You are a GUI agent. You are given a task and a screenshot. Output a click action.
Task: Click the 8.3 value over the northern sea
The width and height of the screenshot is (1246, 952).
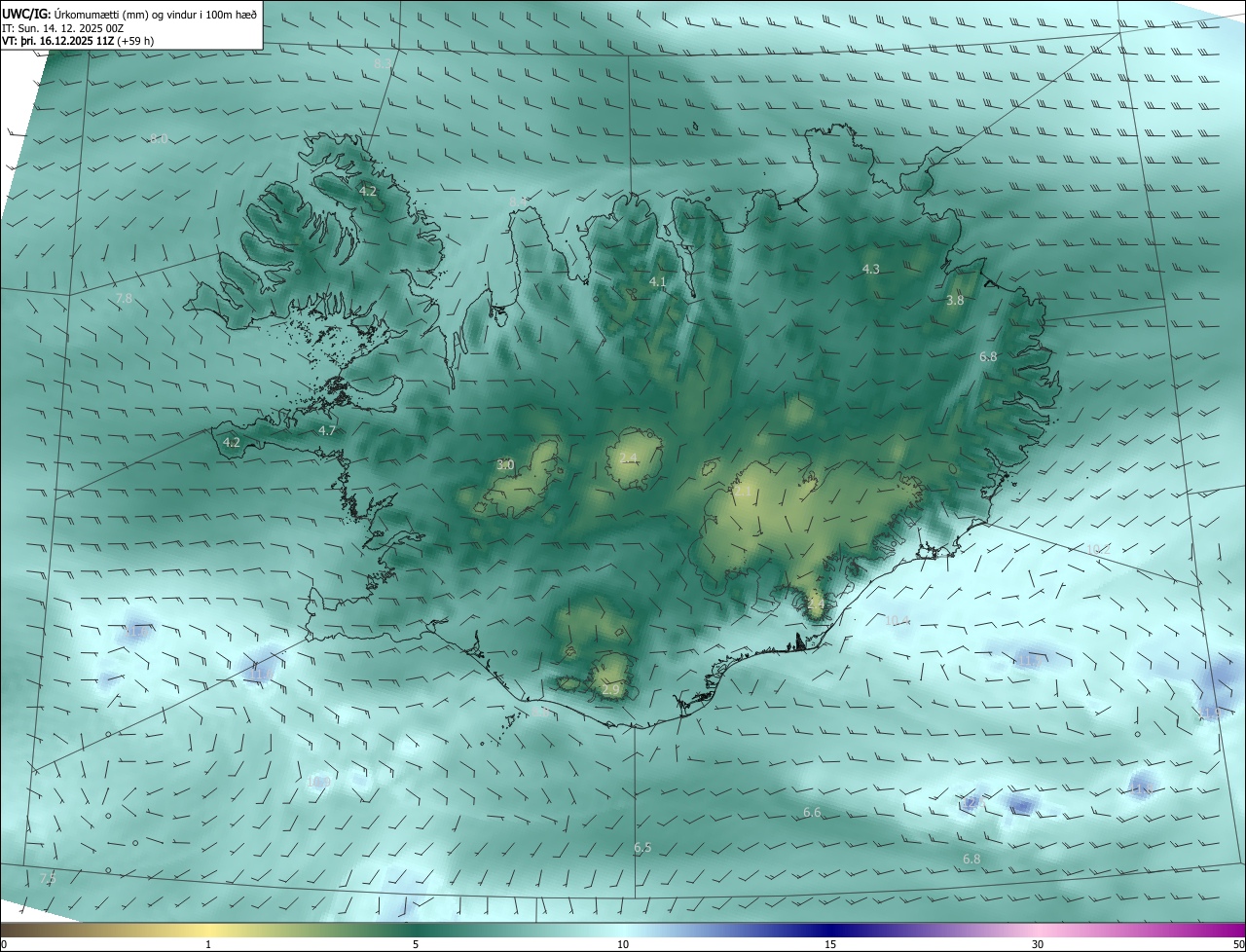click(383, 63)
